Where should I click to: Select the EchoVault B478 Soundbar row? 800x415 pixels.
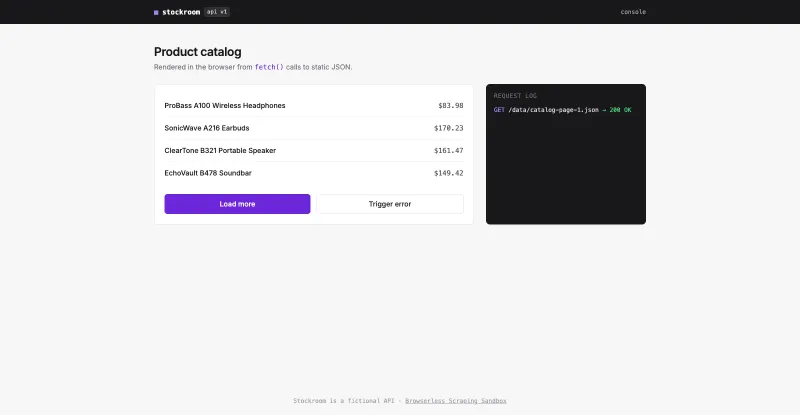coord(314,173)
